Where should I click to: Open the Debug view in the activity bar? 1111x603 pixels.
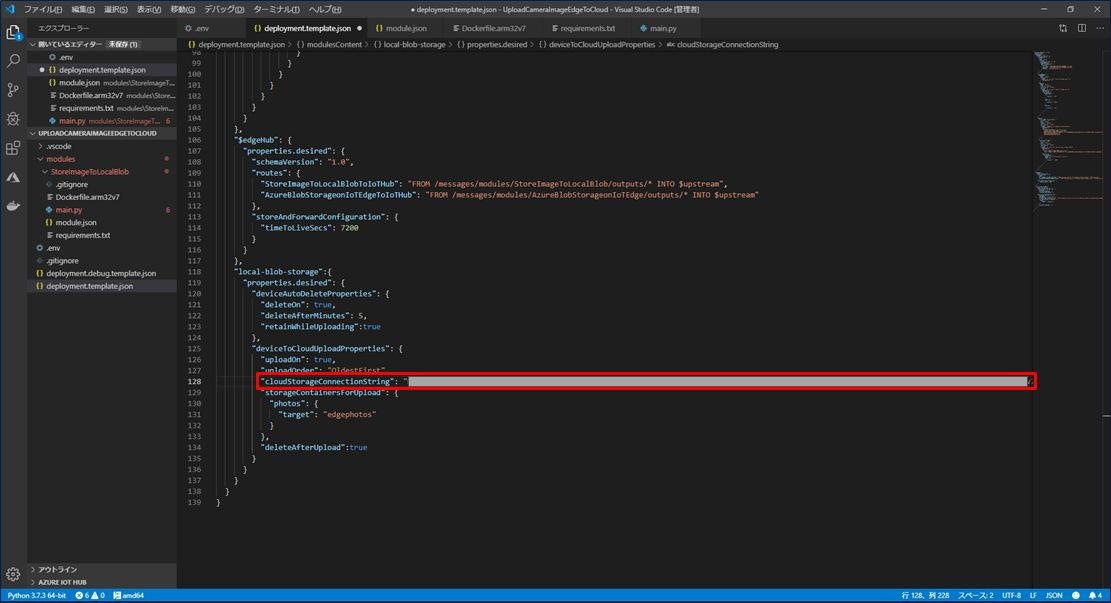[x=13, y=118]
